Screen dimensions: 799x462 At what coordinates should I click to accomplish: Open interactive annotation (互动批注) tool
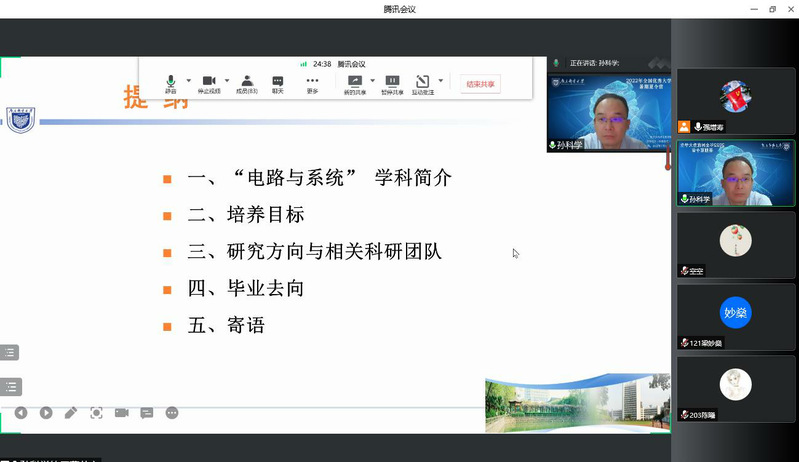pos(422,83)
